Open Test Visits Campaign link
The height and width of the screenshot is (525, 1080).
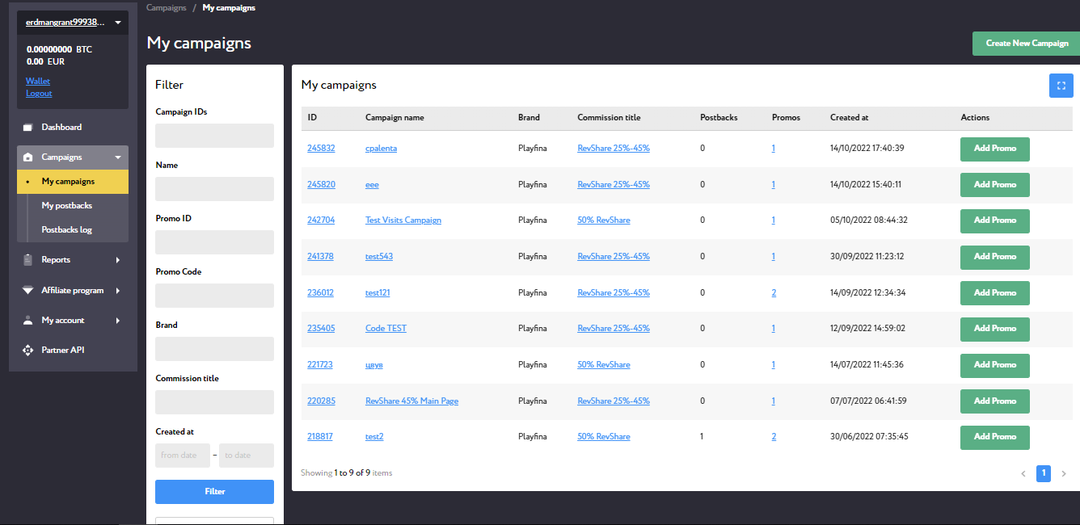[x=403, y=220]
